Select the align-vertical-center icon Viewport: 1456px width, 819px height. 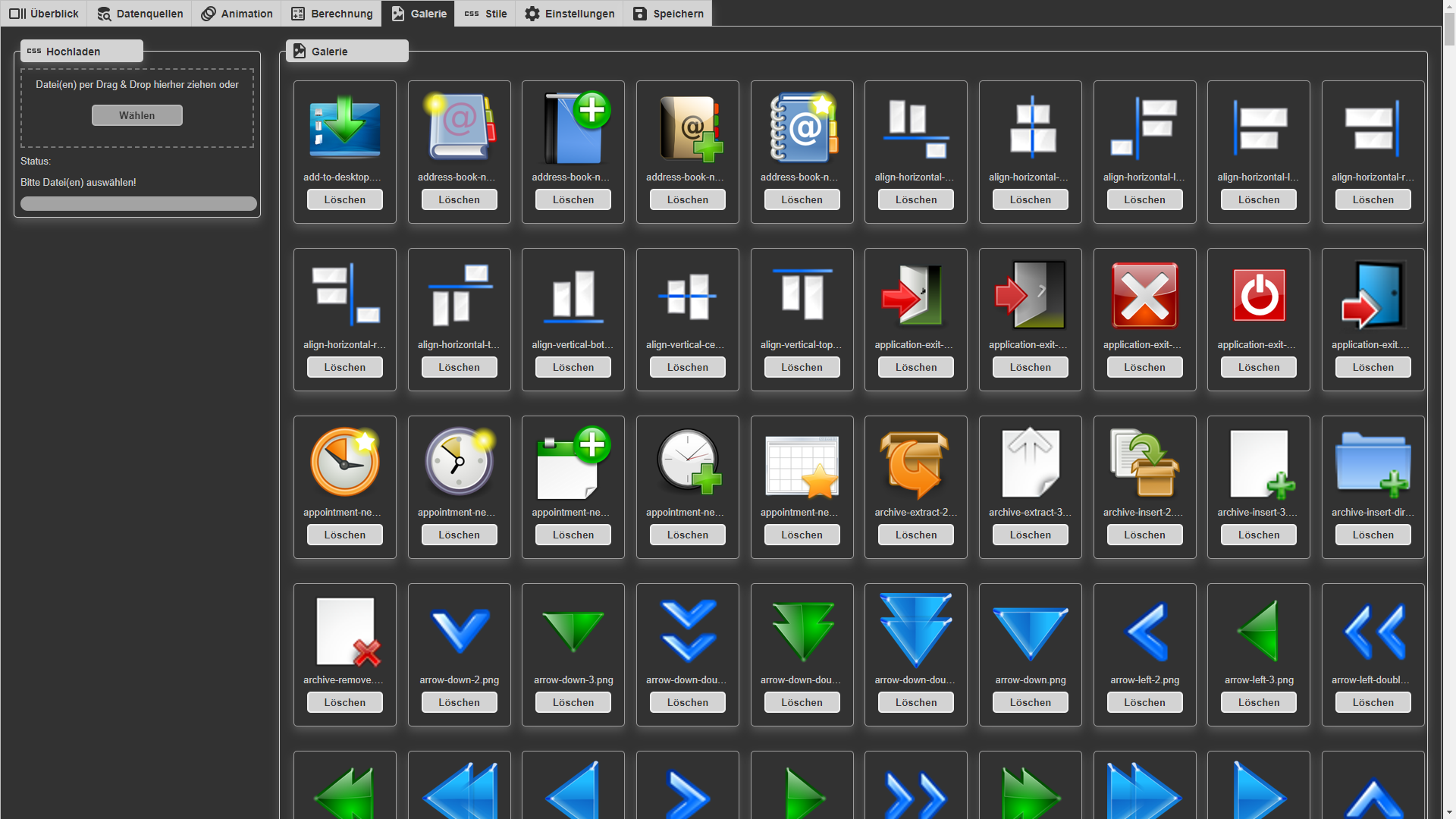pyautogui.click(x=687, y=296)
